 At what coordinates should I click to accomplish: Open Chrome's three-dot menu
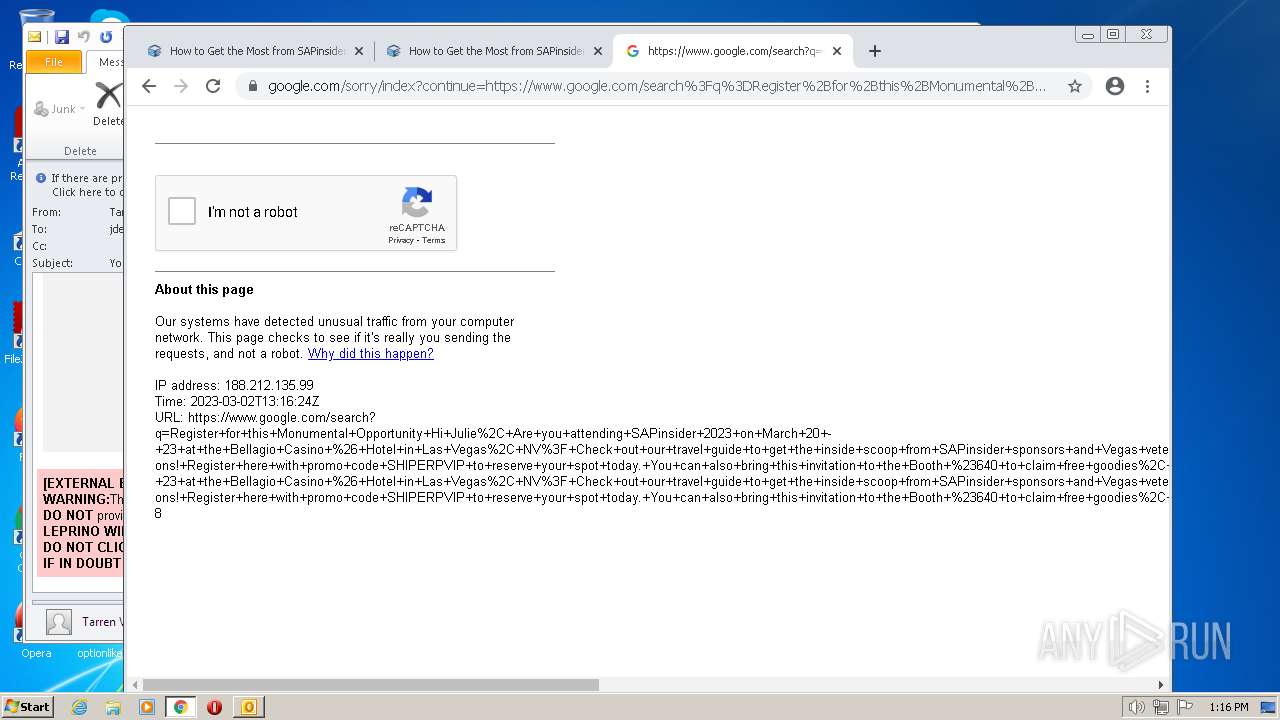pos(1147,86)
